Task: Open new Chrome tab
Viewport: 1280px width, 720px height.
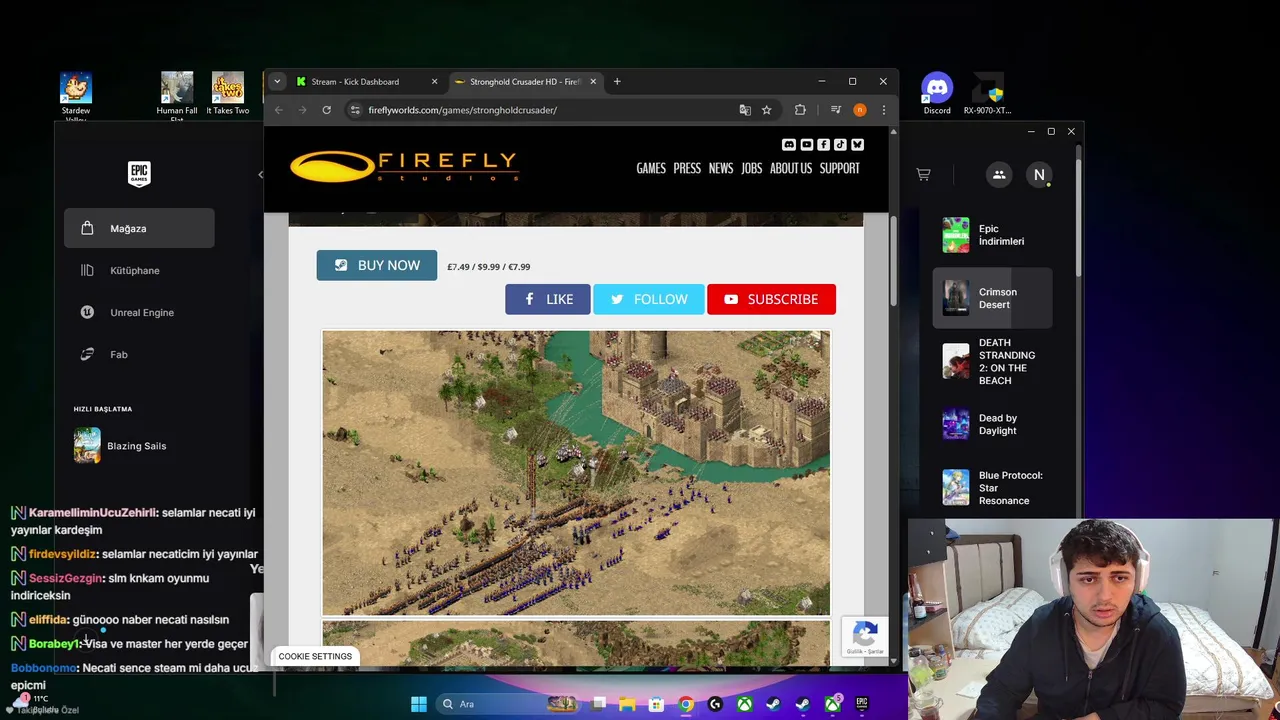Action: click(617, 82)
